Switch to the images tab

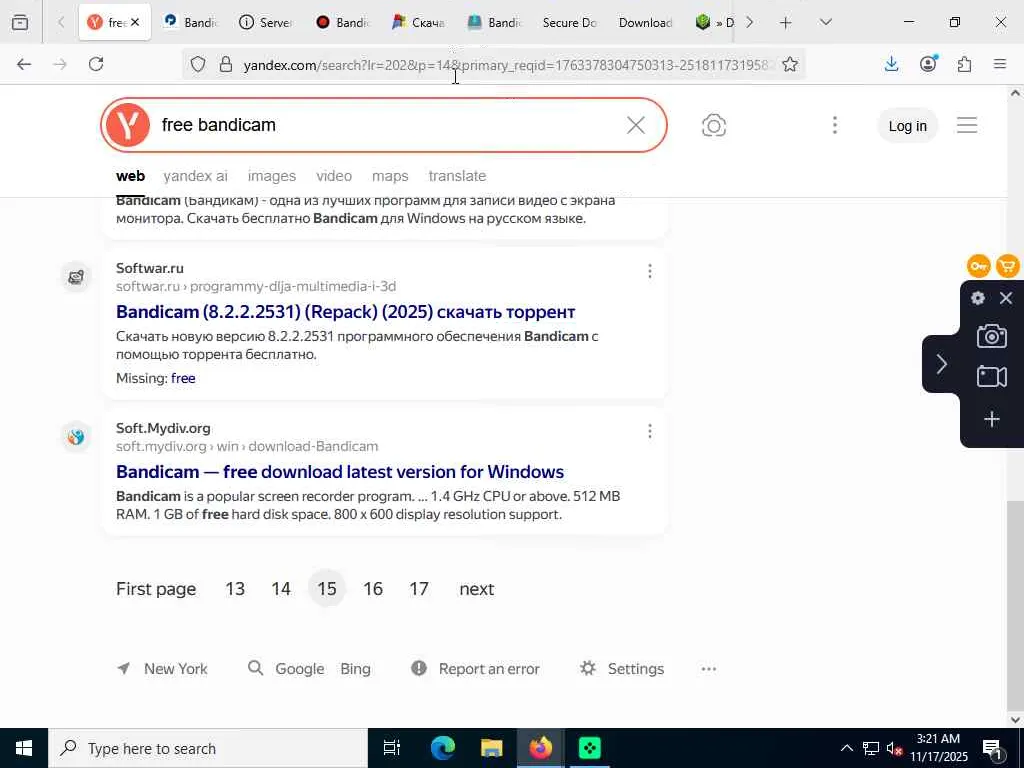[272, 176]
